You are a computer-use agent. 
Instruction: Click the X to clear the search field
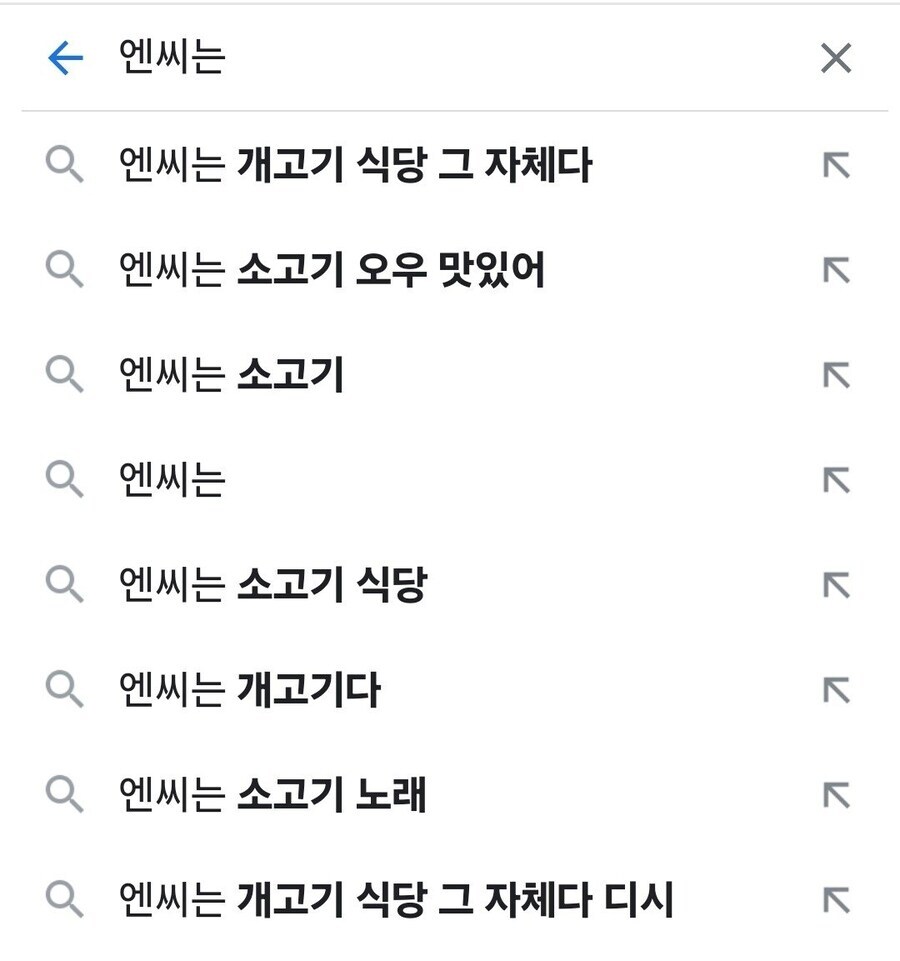[836, 59]
